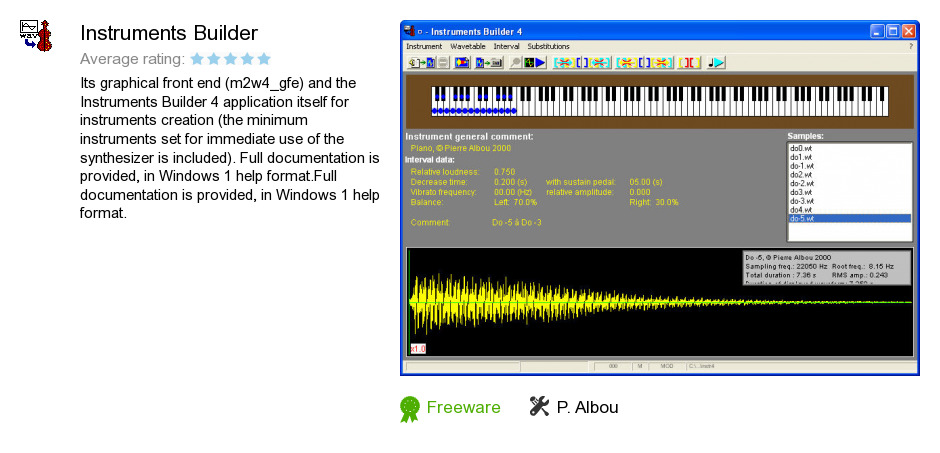Open the P. Albou developer link
Image resolution: width=940 pixels, height=453 pixels.
tap(588, 407)
